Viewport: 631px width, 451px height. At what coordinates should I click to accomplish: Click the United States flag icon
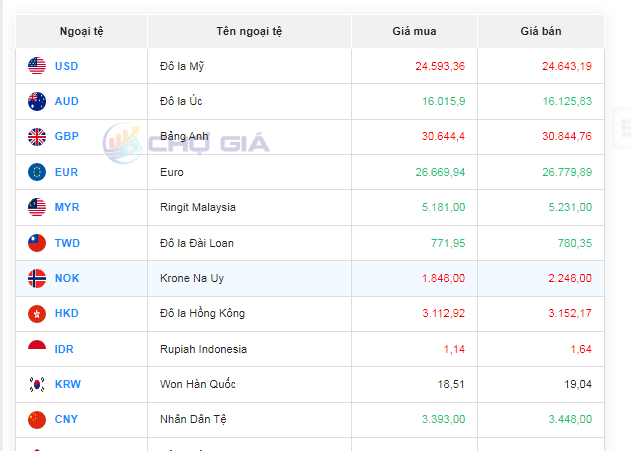(x=37, y=66)
